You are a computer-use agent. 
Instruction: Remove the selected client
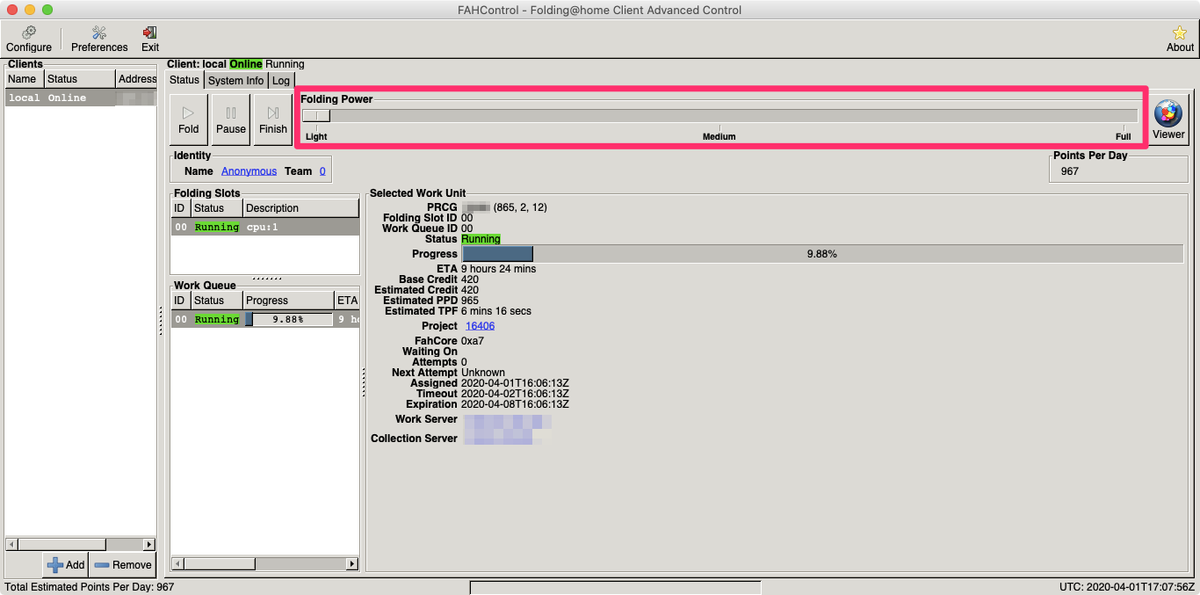pyautogui.click(x=123, y=564)
